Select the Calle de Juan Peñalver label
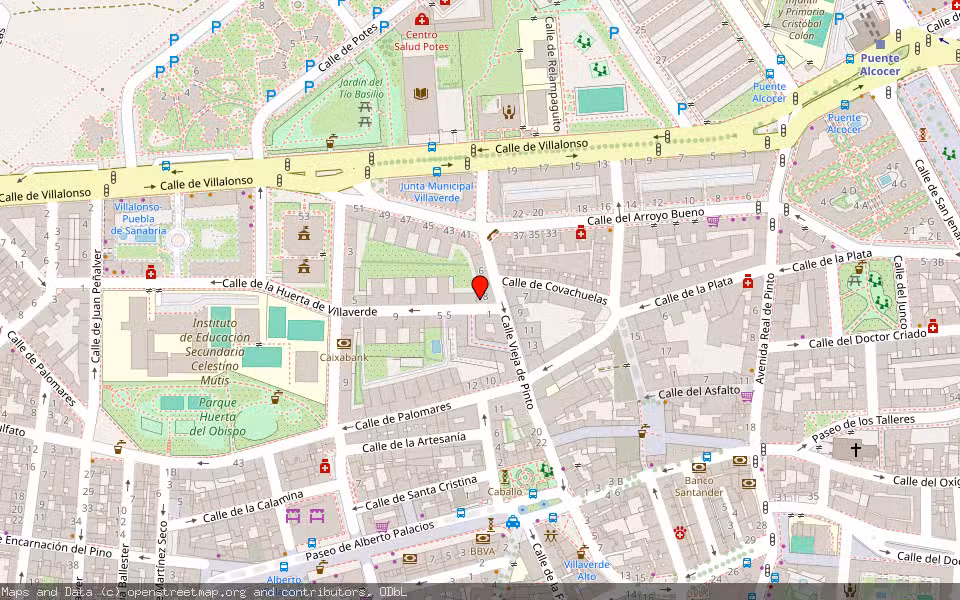This screenshot has width=960, height=600. (x=96, y=306)
